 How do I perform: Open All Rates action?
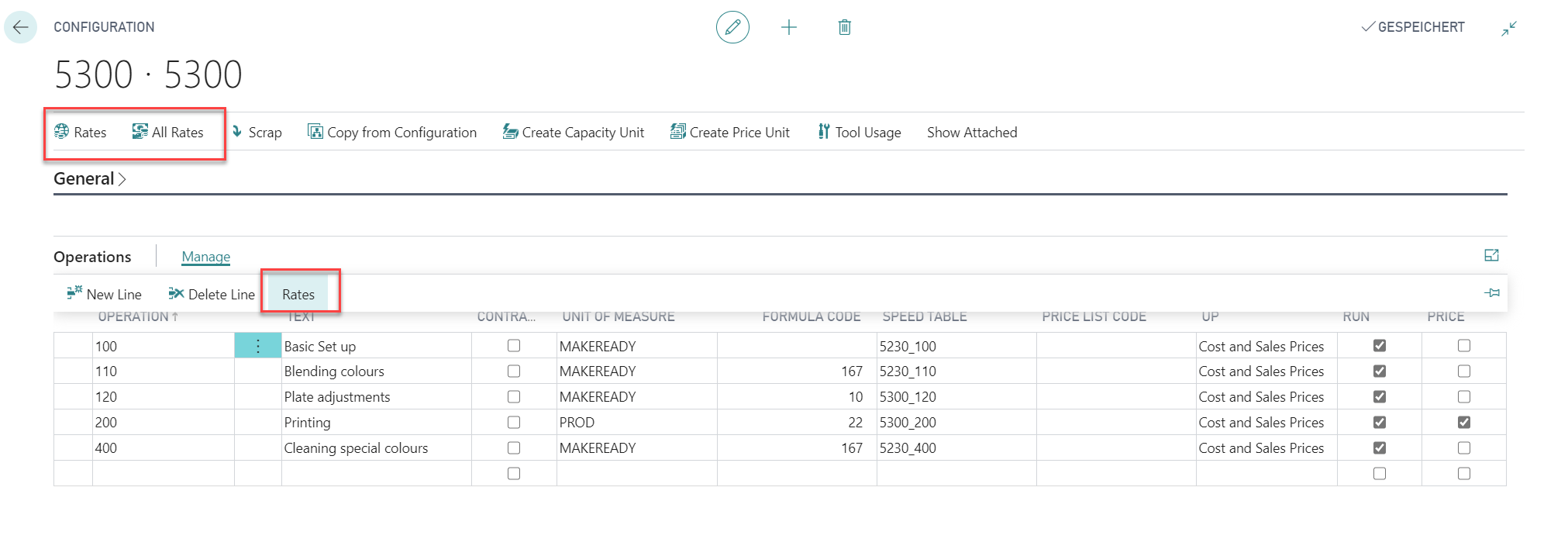point(168,133)
